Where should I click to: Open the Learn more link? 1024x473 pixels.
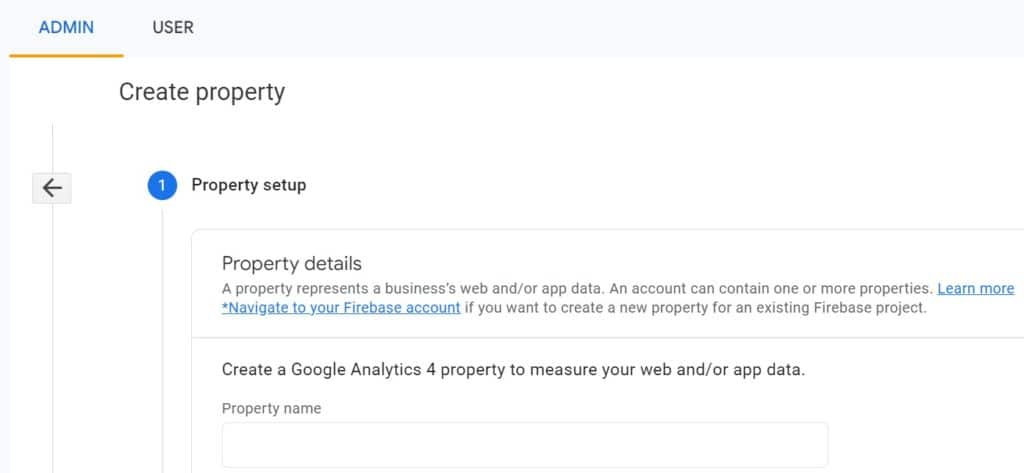pyautogui.click(x=976, y=288)
